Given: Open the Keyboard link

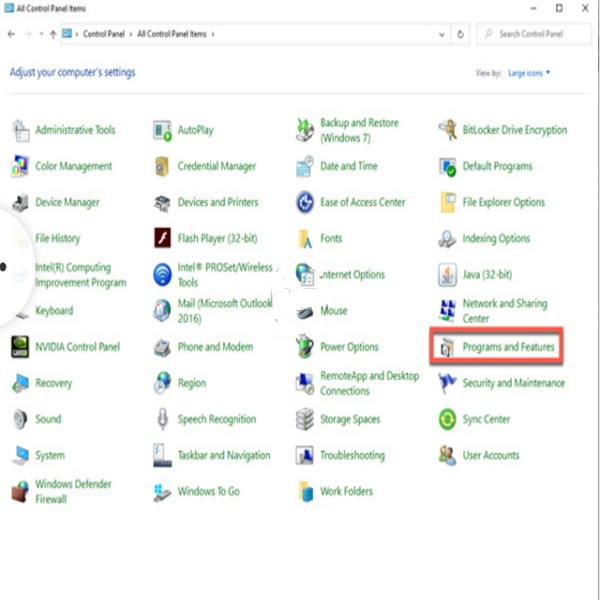Looking at the screenshot, I should pyautogui.click(x=54, y=310).
